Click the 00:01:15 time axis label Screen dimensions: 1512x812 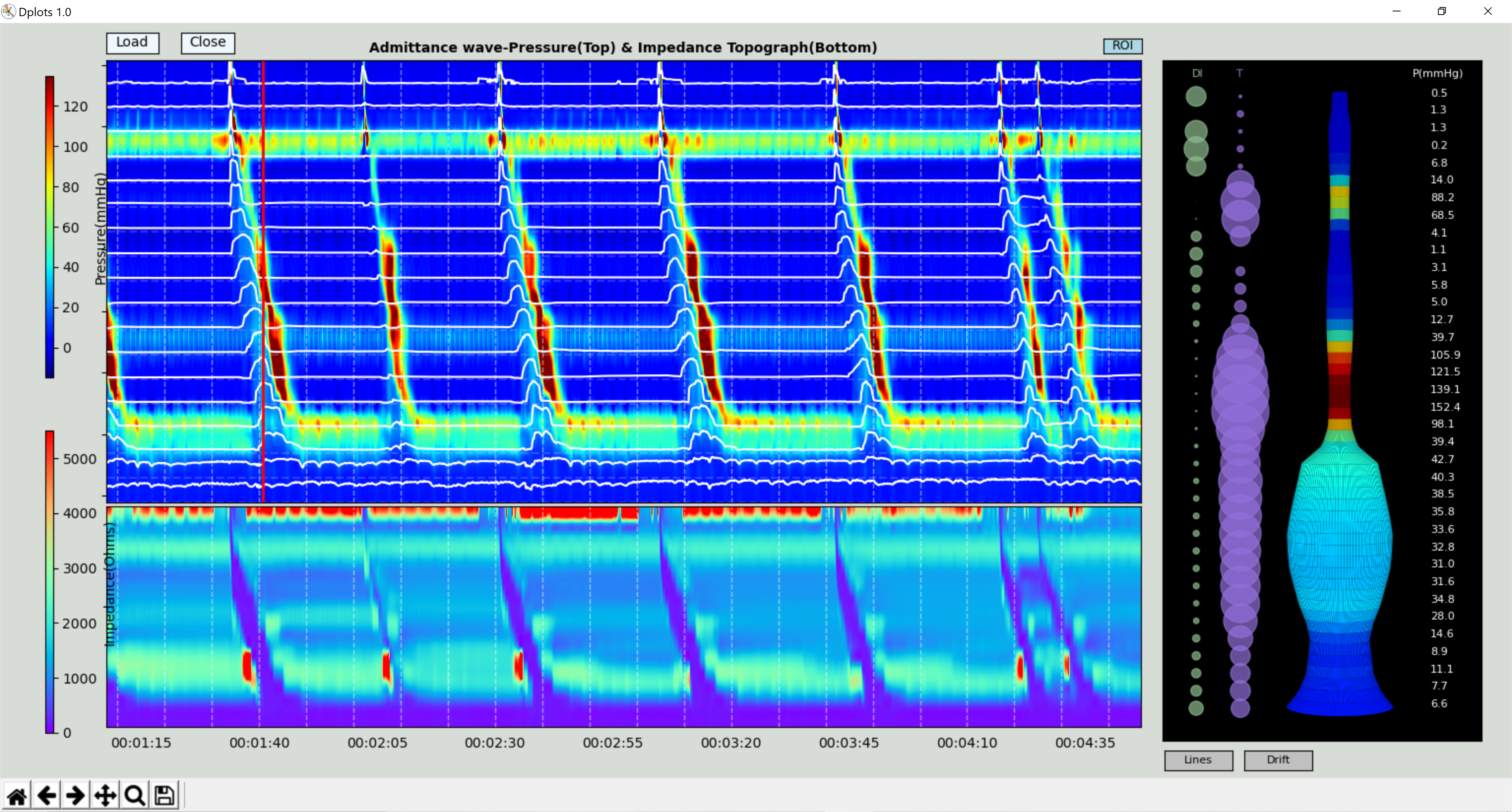(141, 743)
